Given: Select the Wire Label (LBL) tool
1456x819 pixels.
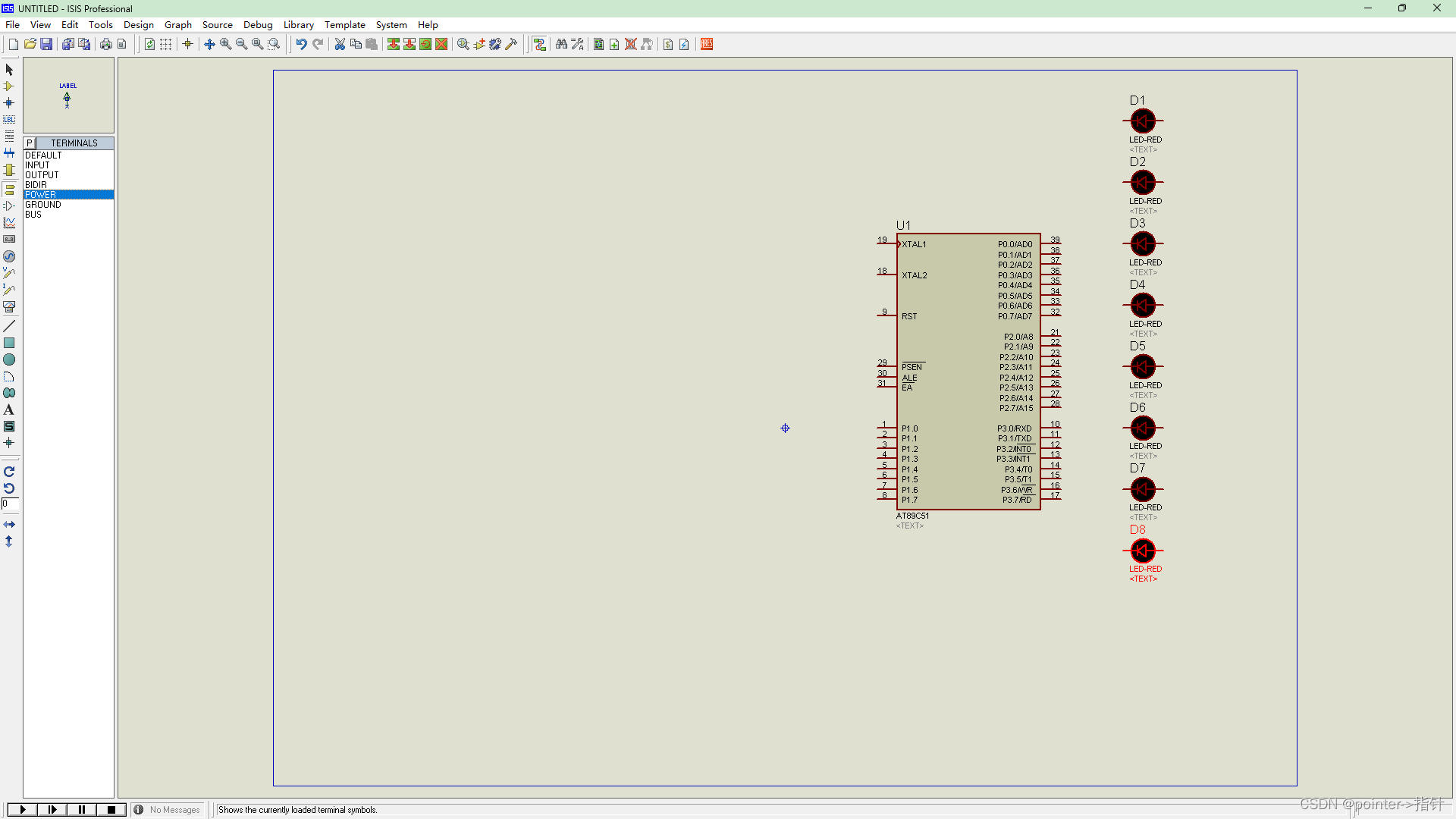Looking at the screenshot, I should pos(9,120).
